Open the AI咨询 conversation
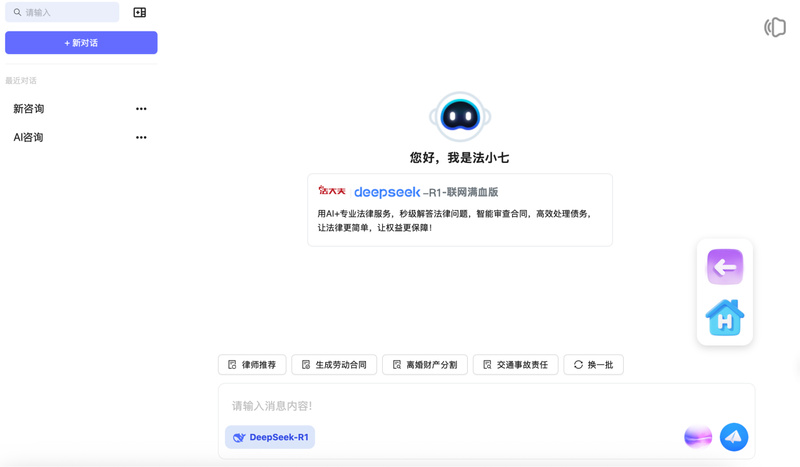The image size is (800, 467). 28,137
